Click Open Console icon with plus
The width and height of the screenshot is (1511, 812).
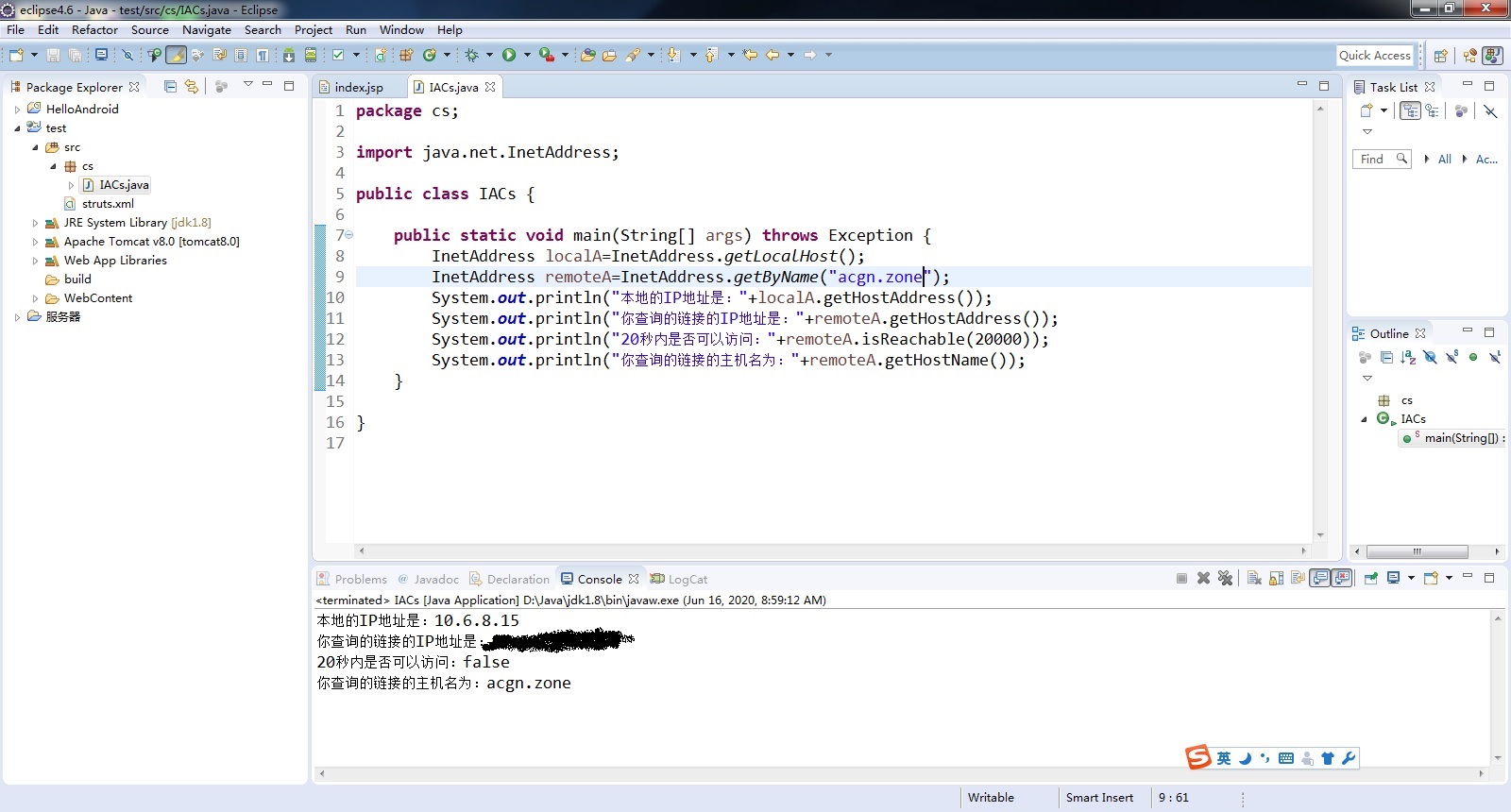(x=1431, y=578)
